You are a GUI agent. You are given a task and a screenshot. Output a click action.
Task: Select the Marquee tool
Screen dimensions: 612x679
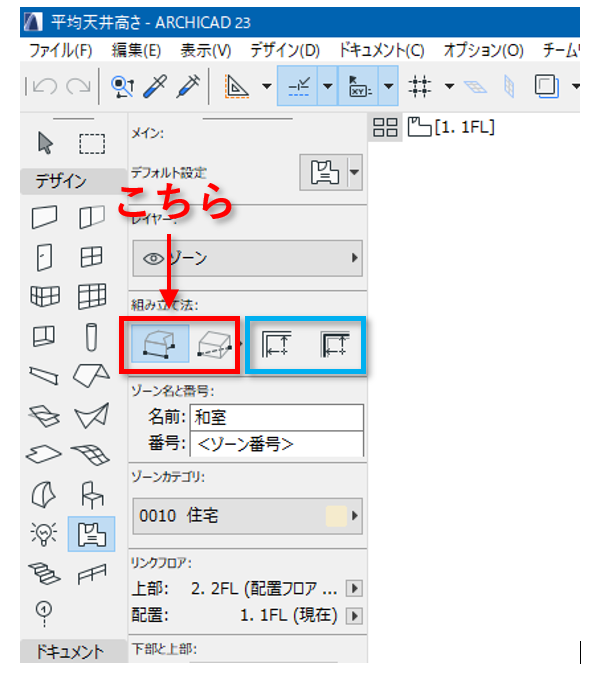92,144
